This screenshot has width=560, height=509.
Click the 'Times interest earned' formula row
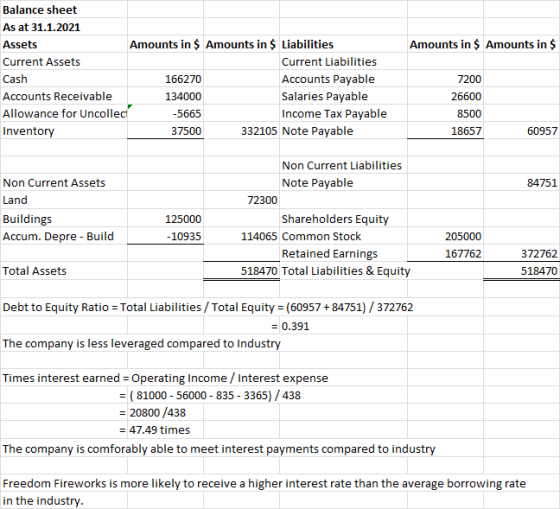coord(165,378)
